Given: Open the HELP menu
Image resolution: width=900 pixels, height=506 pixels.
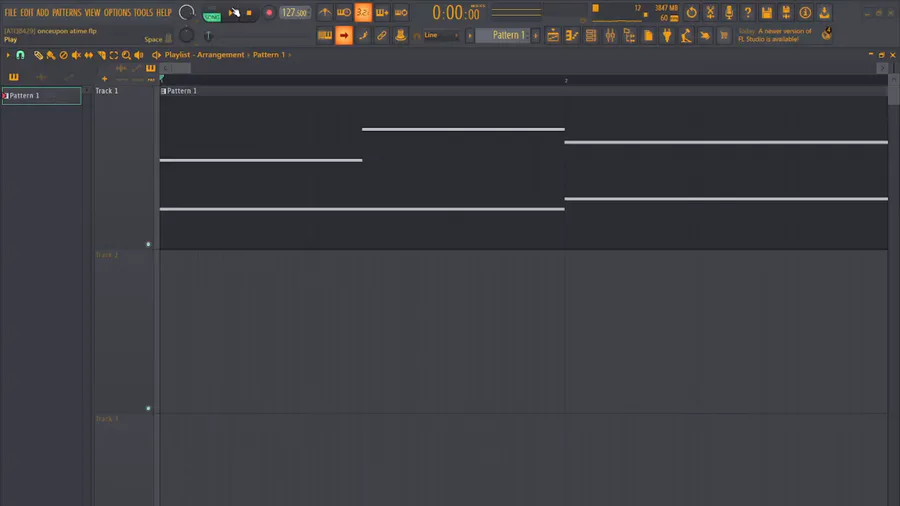Looking at the screenshot, I should tap(164, 13).
